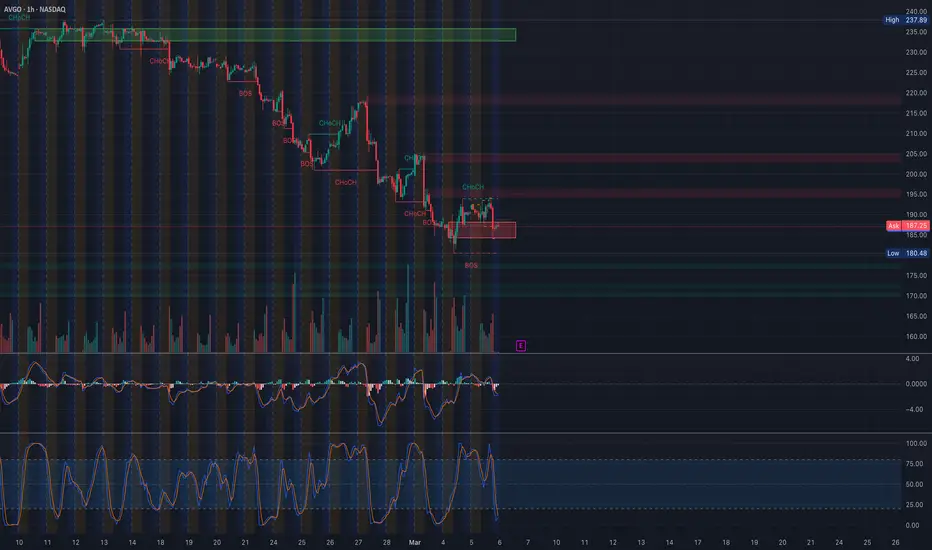Screen dimensions: 932x550
Task: Click the green CHoCH label under the symbol title
Action: point(19,18)
